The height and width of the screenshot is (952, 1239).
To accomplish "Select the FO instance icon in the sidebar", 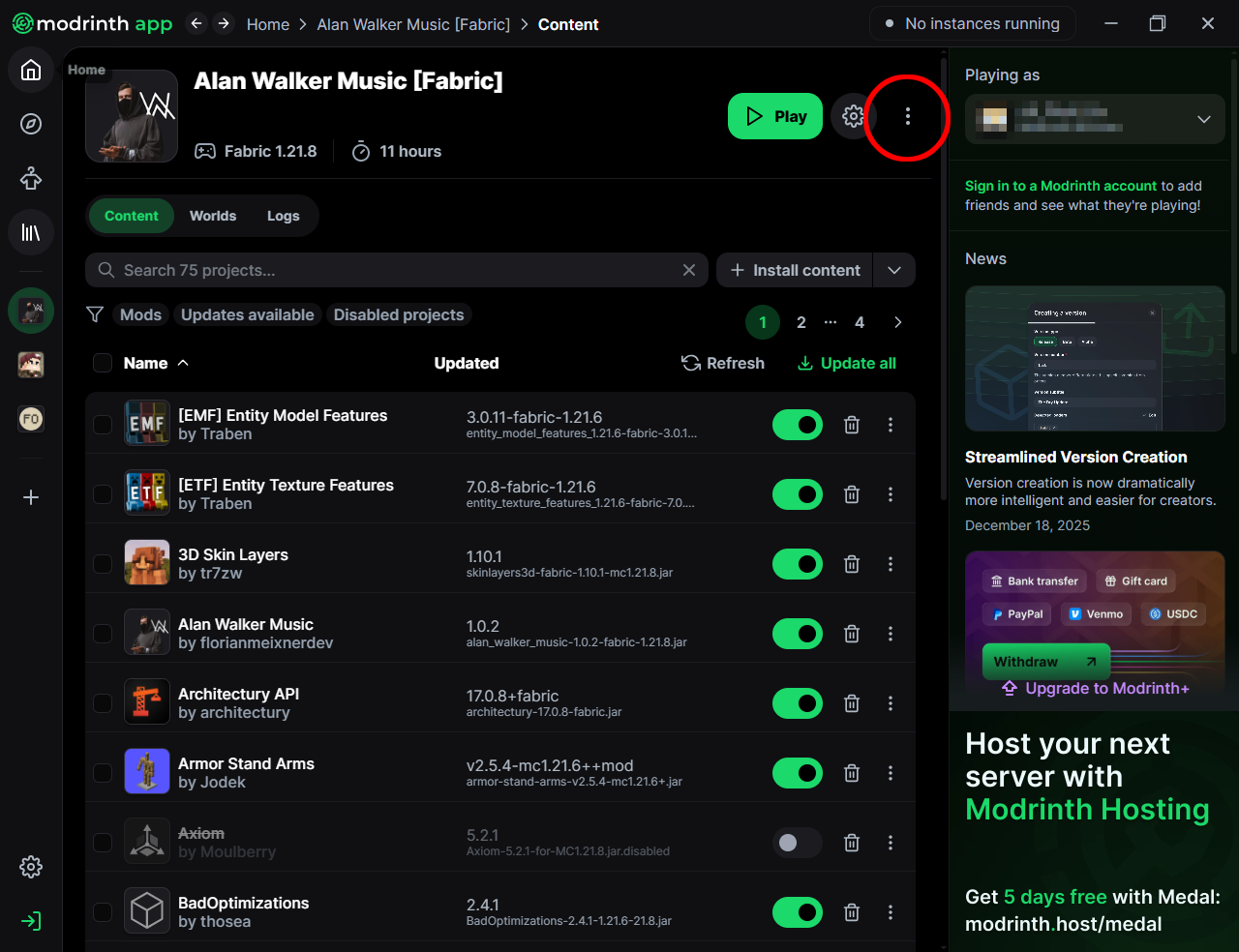I will click(31, 419).
